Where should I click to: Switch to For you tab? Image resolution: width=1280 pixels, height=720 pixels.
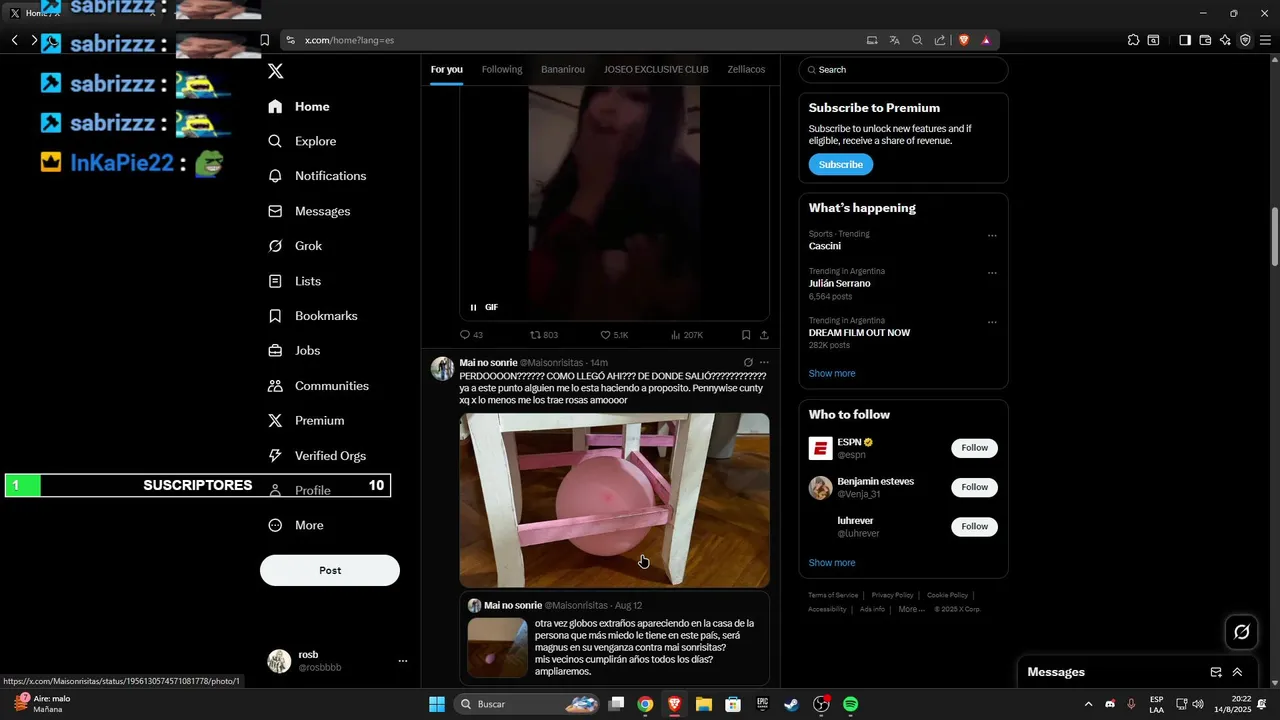click(x=446, y=70)
